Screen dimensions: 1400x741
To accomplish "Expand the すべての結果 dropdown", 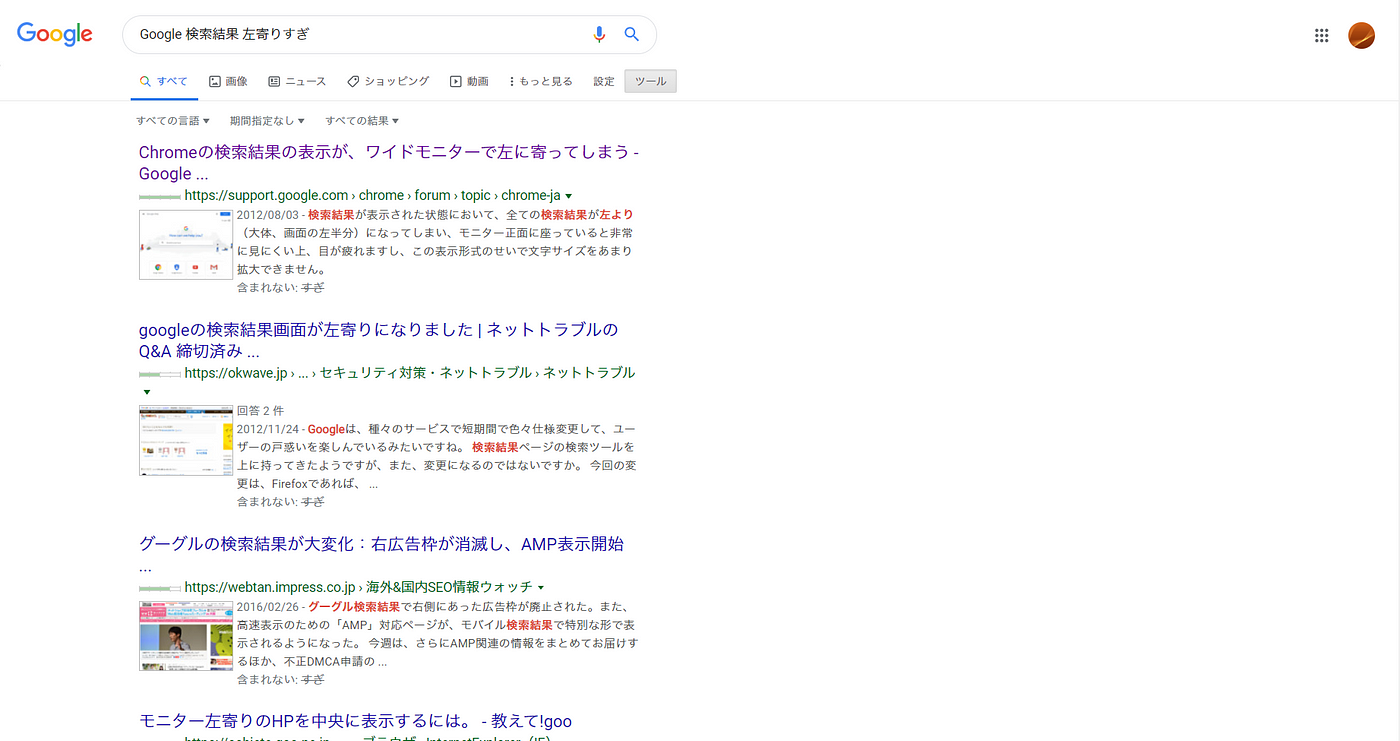I will [x=362, y=121].
